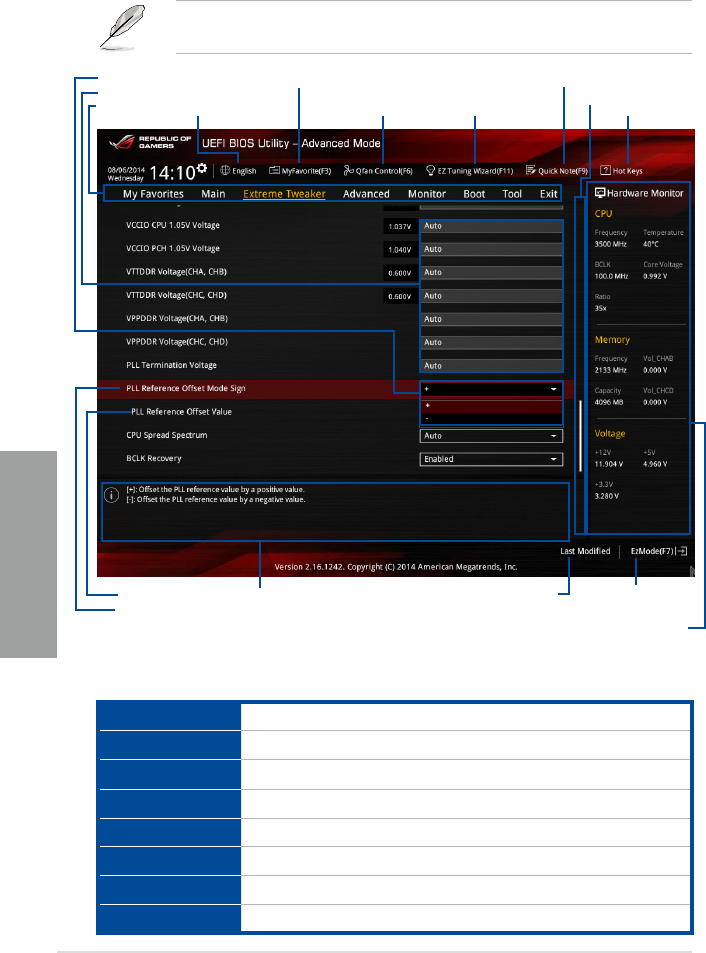Open the Monitor tab
The height and width of the screenshot is (953, 706).
point(427,194)
